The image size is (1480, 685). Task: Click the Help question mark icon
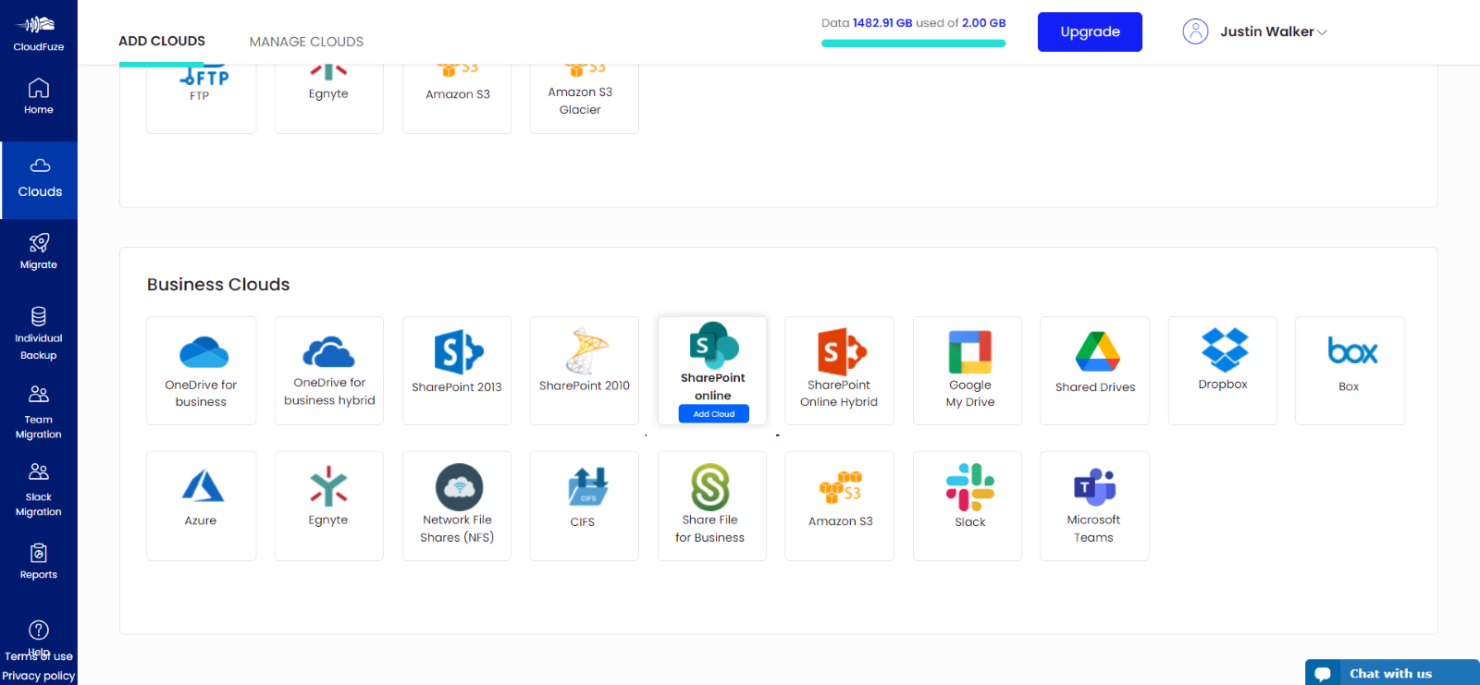click(38, 630)
